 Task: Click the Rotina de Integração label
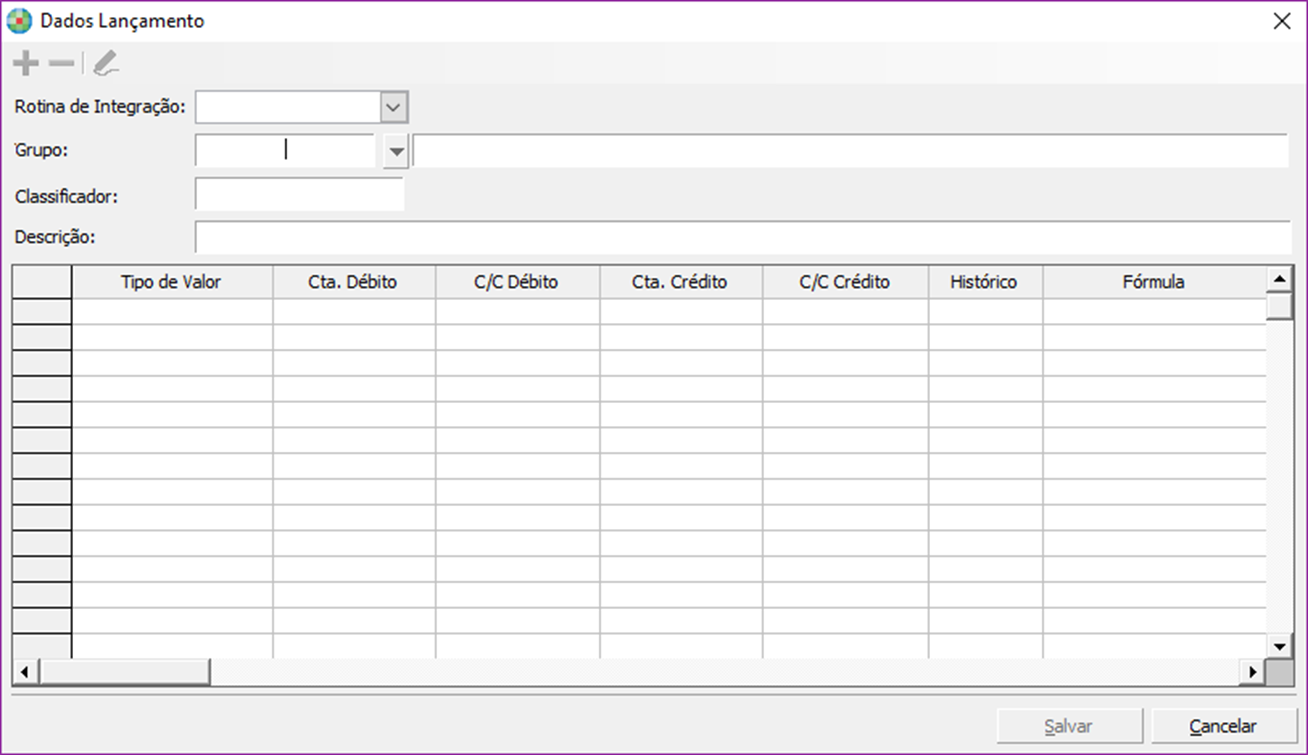tap(100, 106)
